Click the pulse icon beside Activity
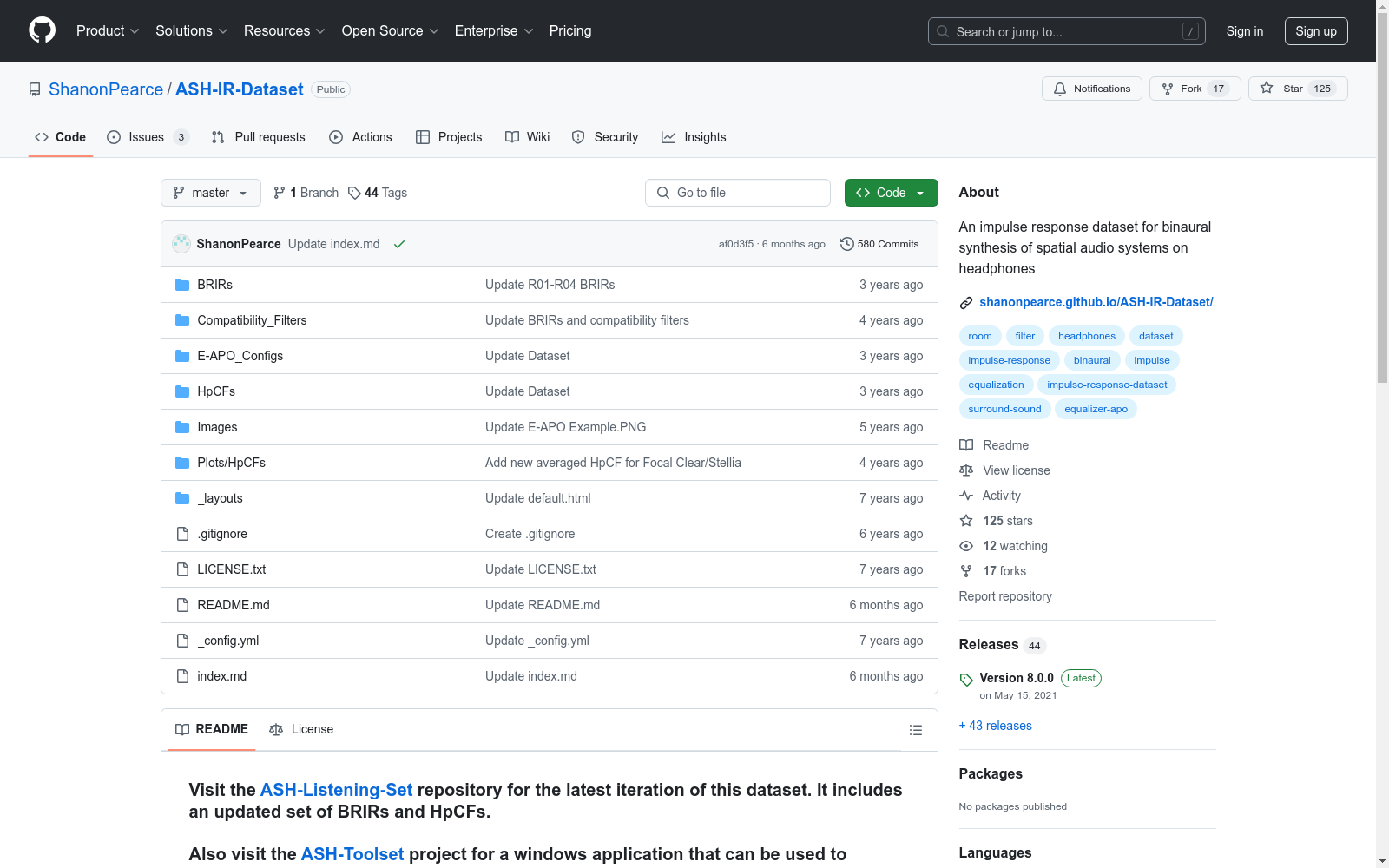Image resolution: width=1389 pixels, height=868 pixels. click(x=966, y=496)
